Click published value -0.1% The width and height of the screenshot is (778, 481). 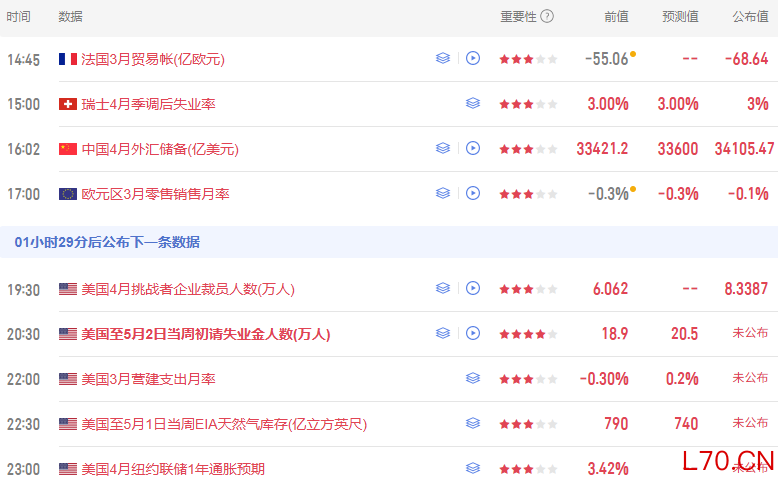[x=748, y=193]
